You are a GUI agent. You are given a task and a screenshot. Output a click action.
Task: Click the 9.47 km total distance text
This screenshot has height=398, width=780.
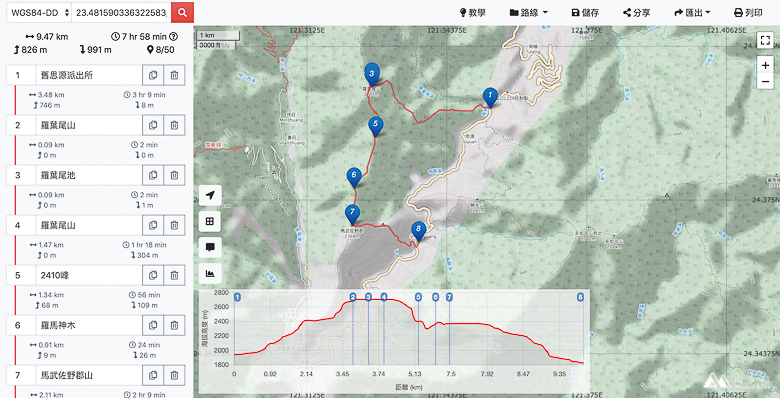click(52, 37)
